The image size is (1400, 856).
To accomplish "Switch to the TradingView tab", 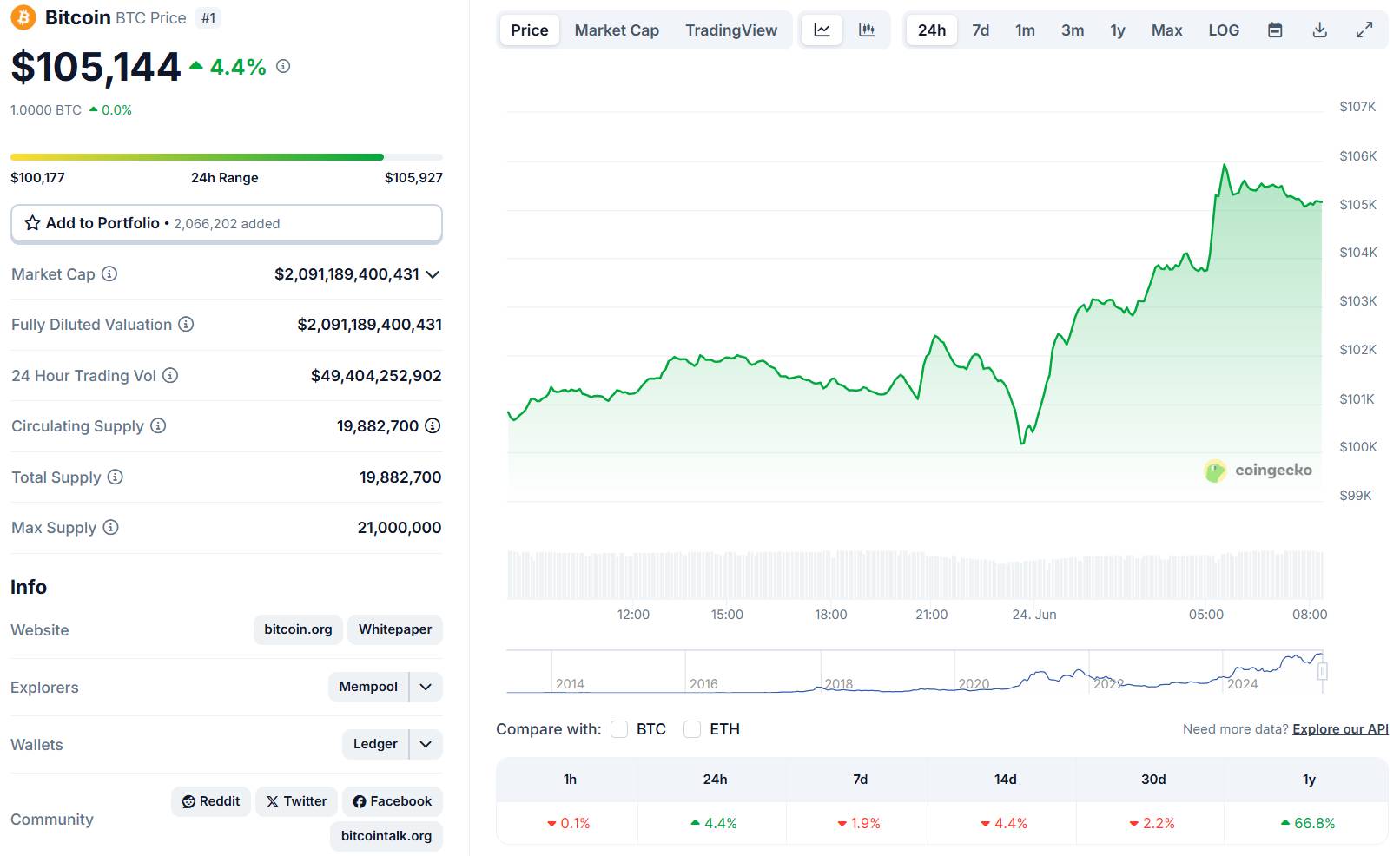I will pos(731,30).
